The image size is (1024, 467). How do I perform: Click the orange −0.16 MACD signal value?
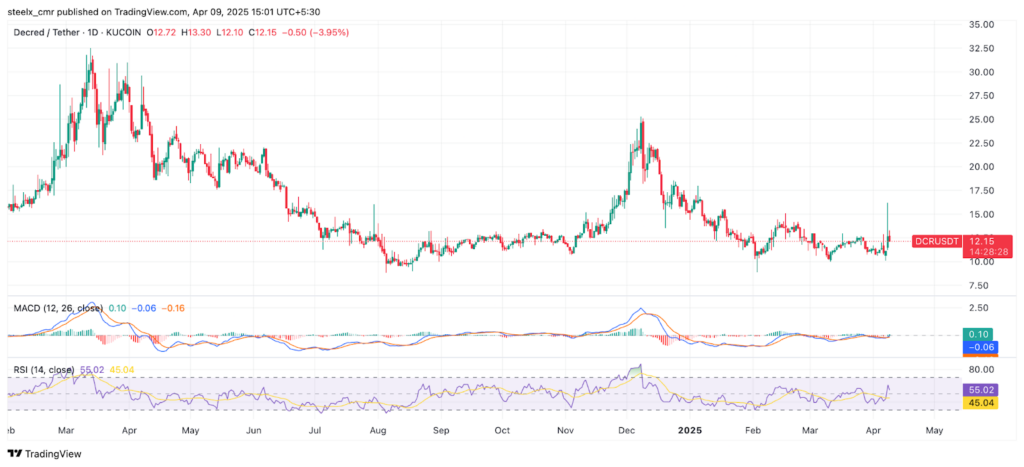coord(172,308)
